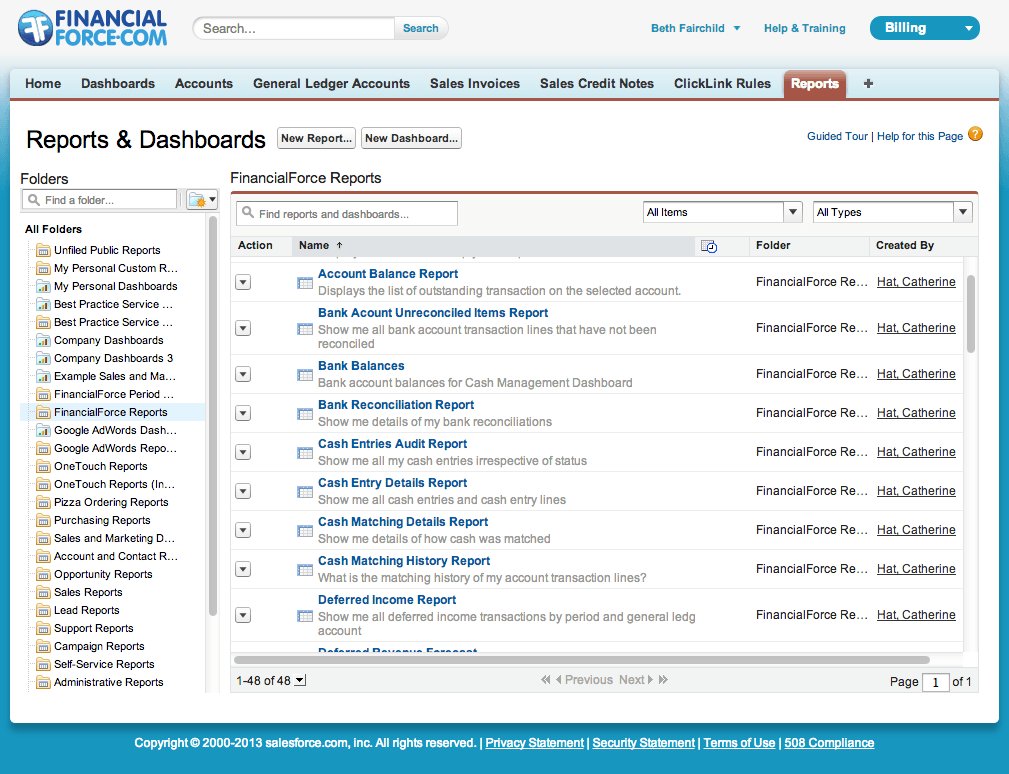Expand the All Items filter dropdown
Image resolution: width=1009 pixels, height=774 pixels.
tap(793, 212)
